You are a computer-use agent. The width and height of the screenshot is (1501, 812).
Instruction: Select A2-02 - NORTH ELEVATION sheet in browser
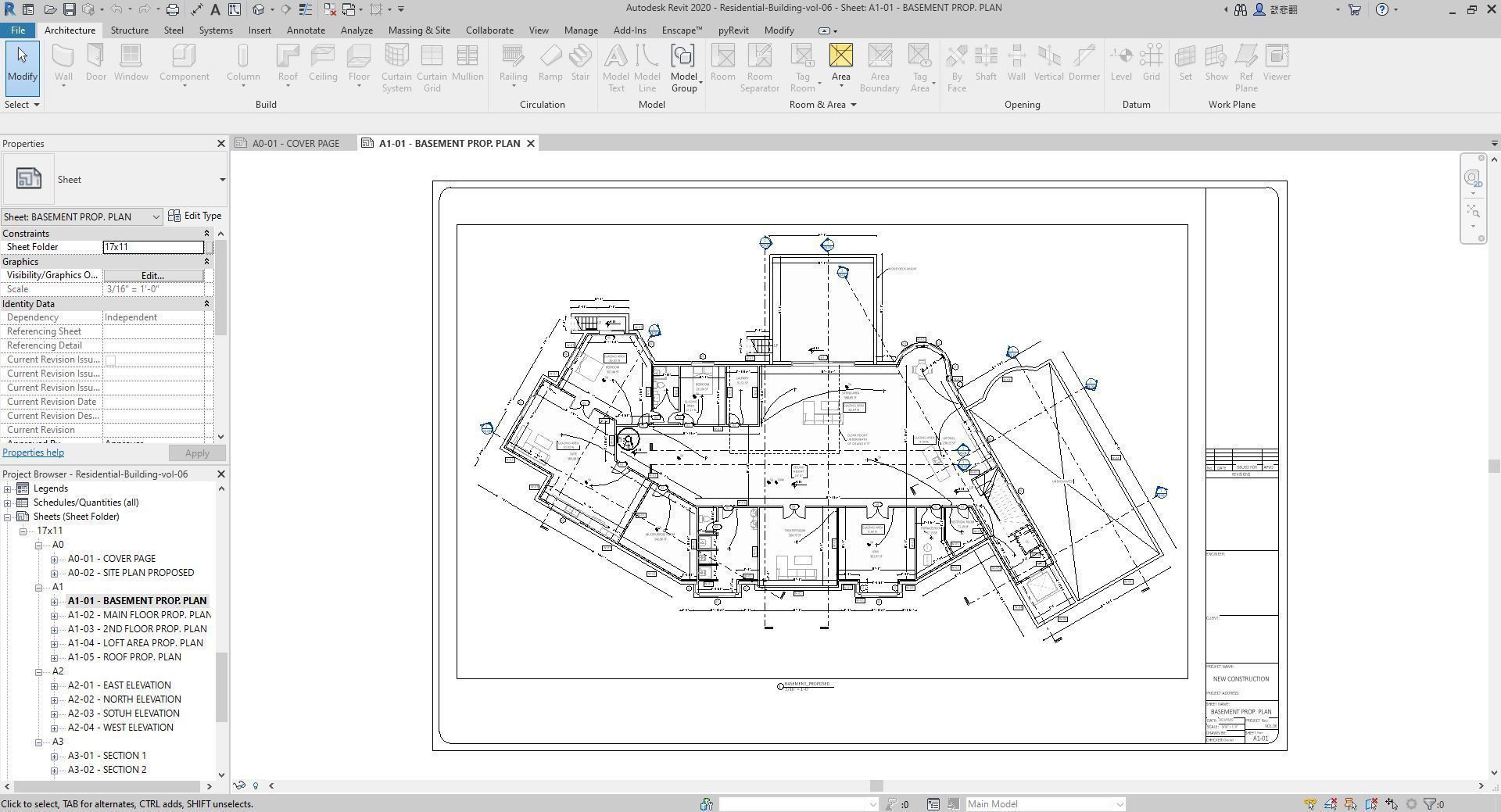coord(124,700)
